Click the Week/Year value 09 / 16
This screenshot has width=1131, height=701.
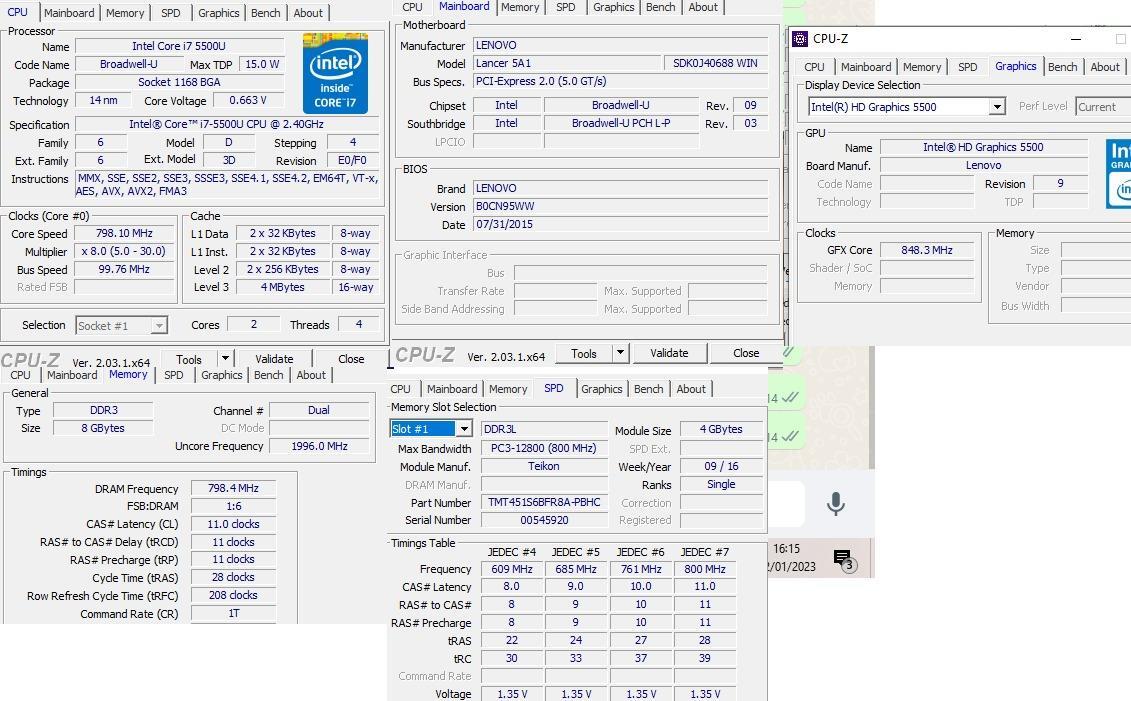point(721,466)
